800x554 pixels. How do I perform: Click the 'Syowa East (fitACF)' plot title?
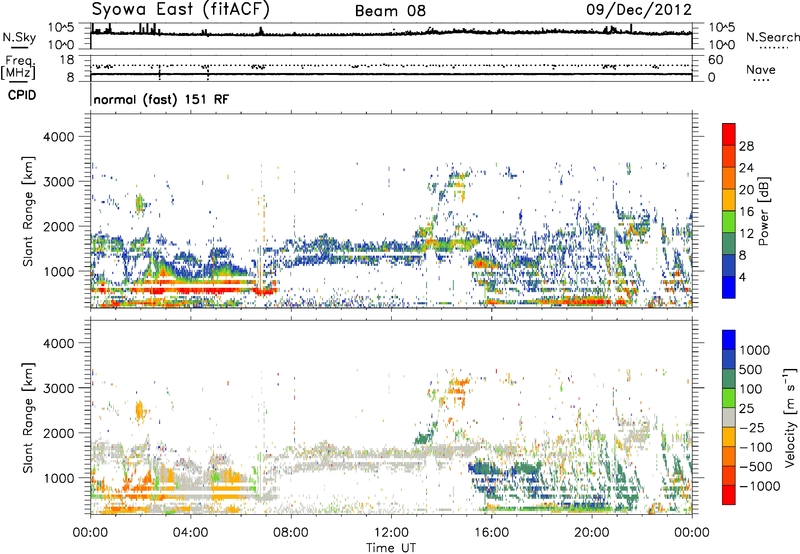tap(180, 10)
